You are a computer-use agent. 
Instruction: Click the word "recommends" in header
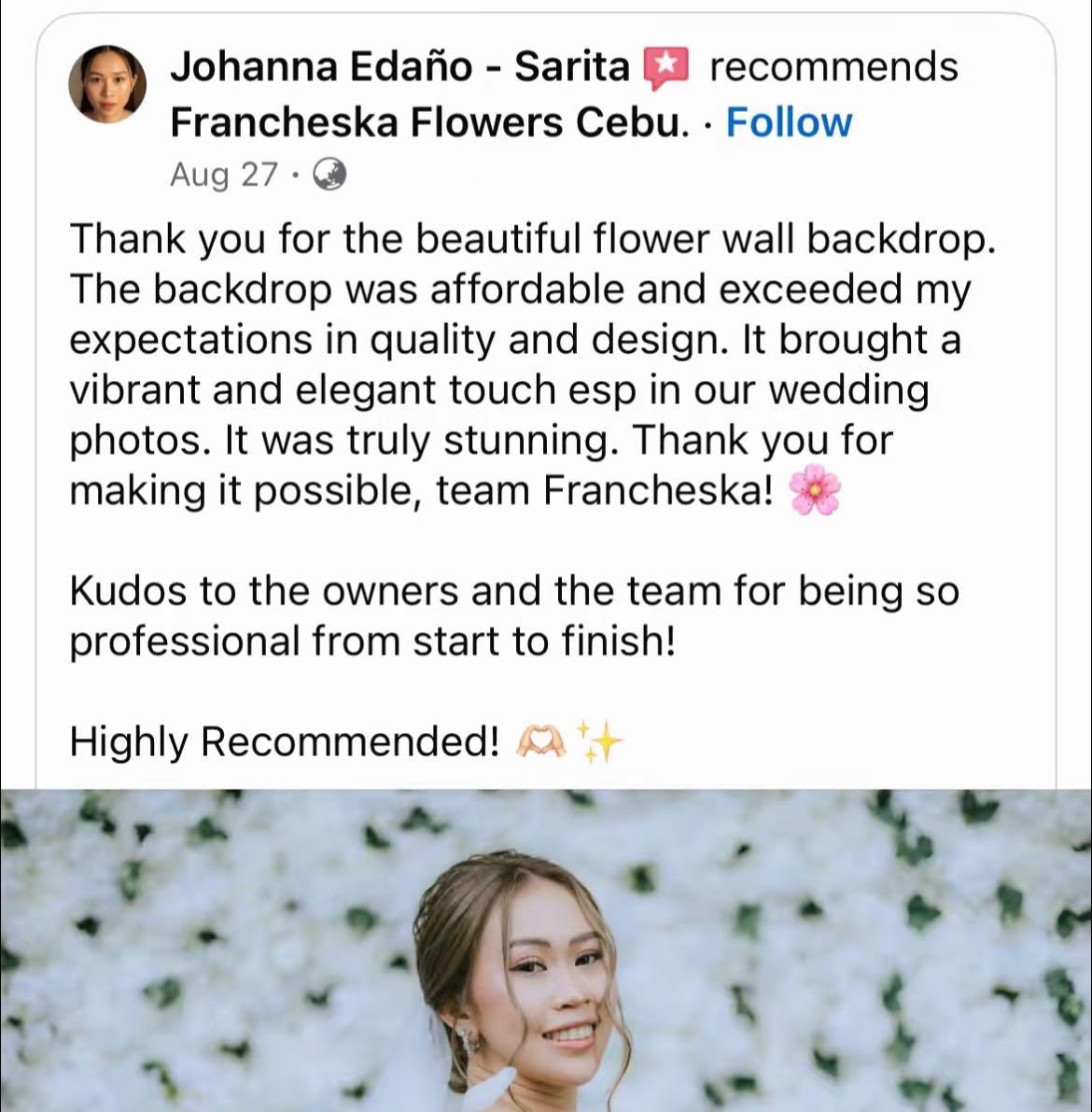coord(833,67)
